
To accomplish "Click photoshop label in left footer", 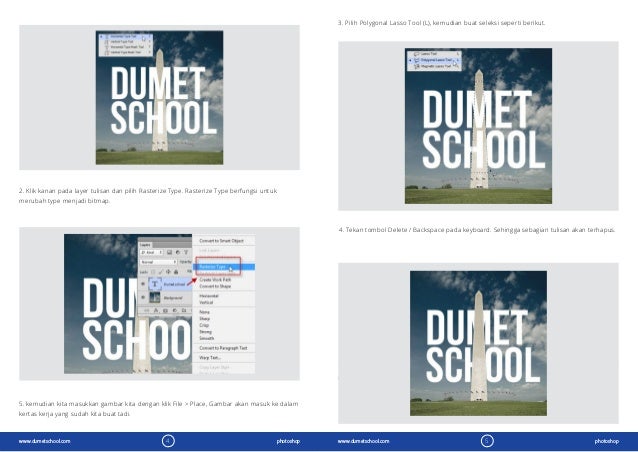I will point(288,441).
